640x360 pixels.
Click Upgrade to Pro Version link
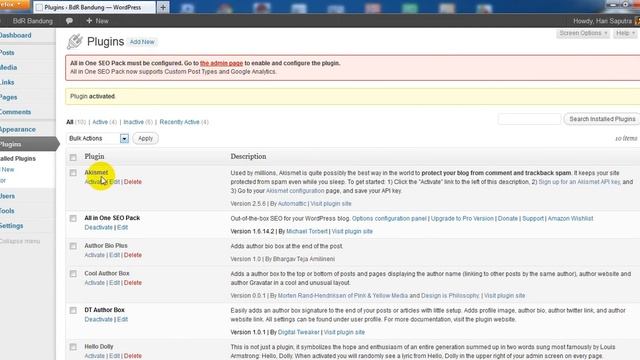click(x=462, y=219)
